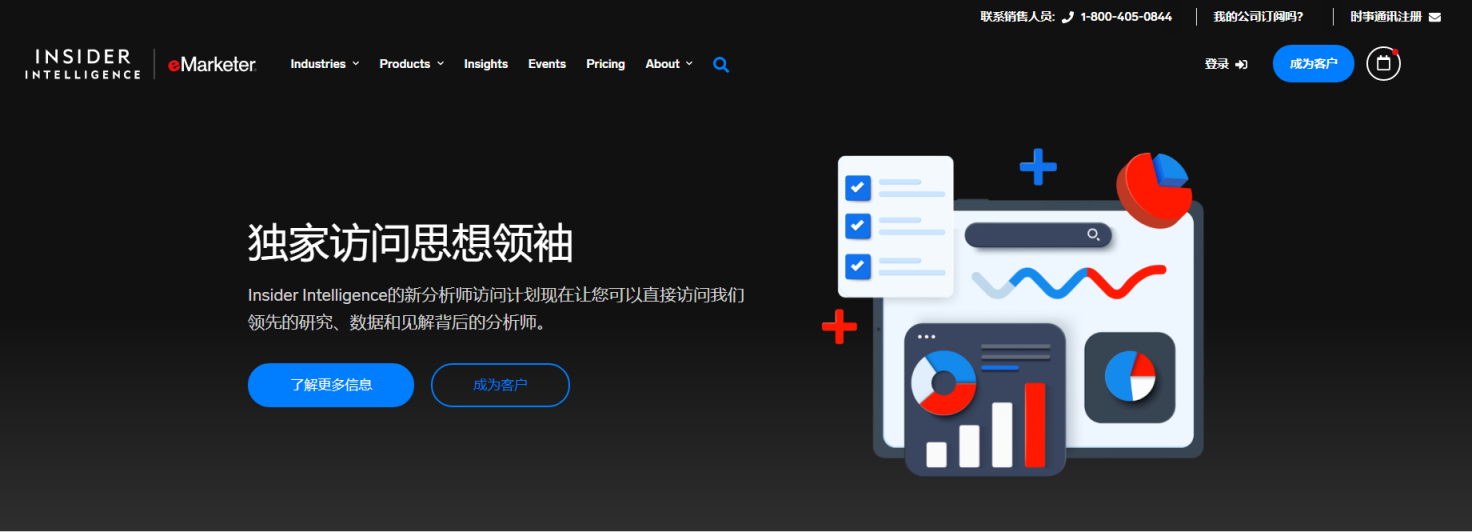Click the blue 了解更多信息 button
The image size is (1472, 532).
tap(331, 385)
